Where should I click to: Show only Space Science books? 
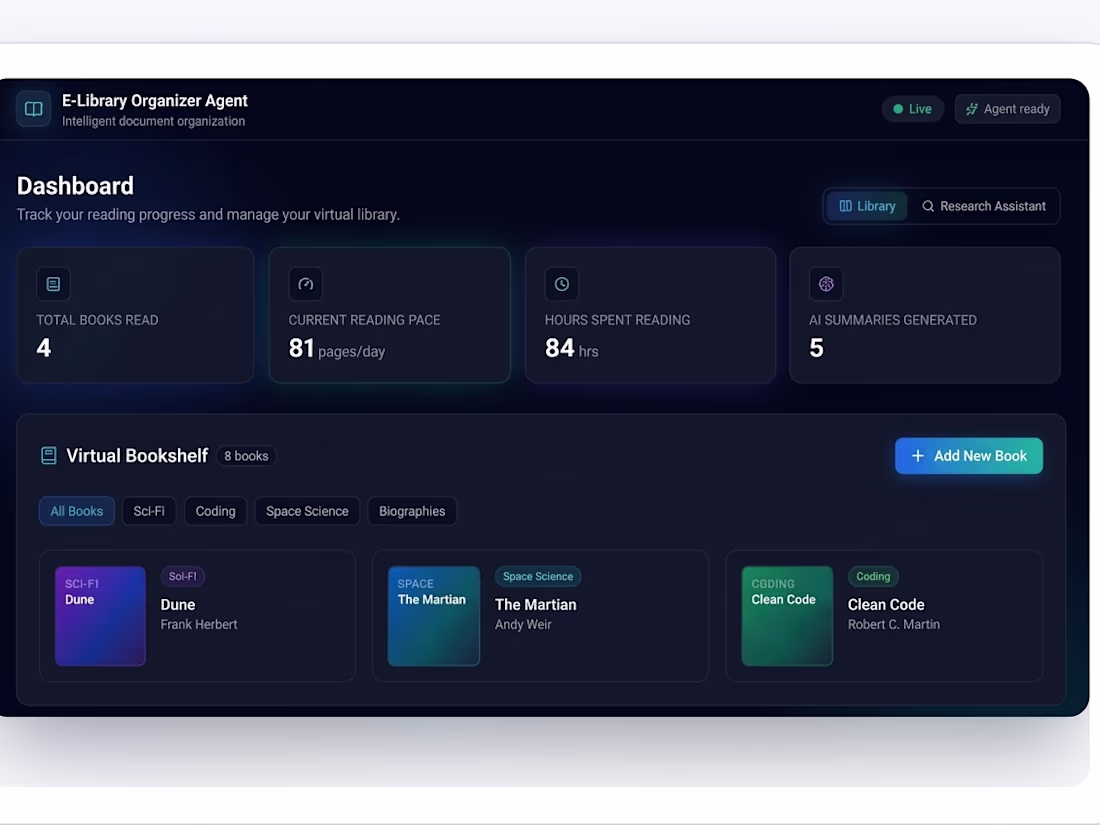pyautogui.click(x=307, y=511)
